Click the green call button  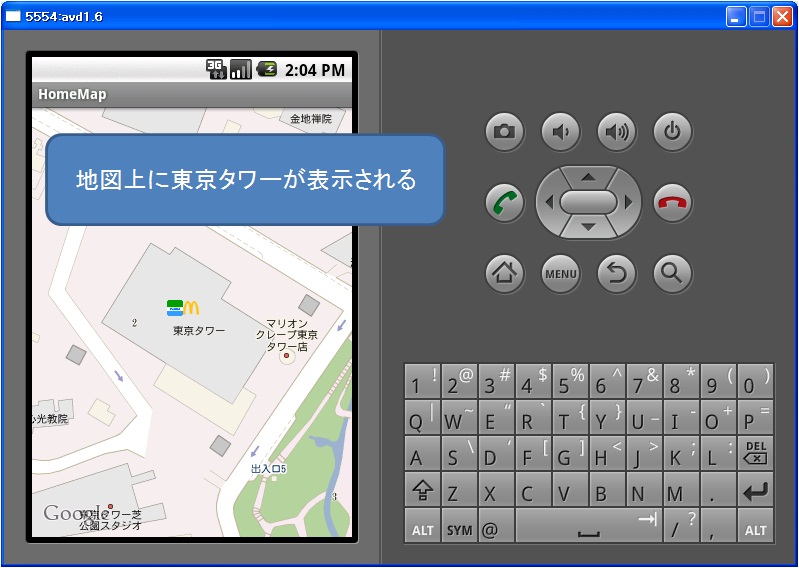(504, 203)
